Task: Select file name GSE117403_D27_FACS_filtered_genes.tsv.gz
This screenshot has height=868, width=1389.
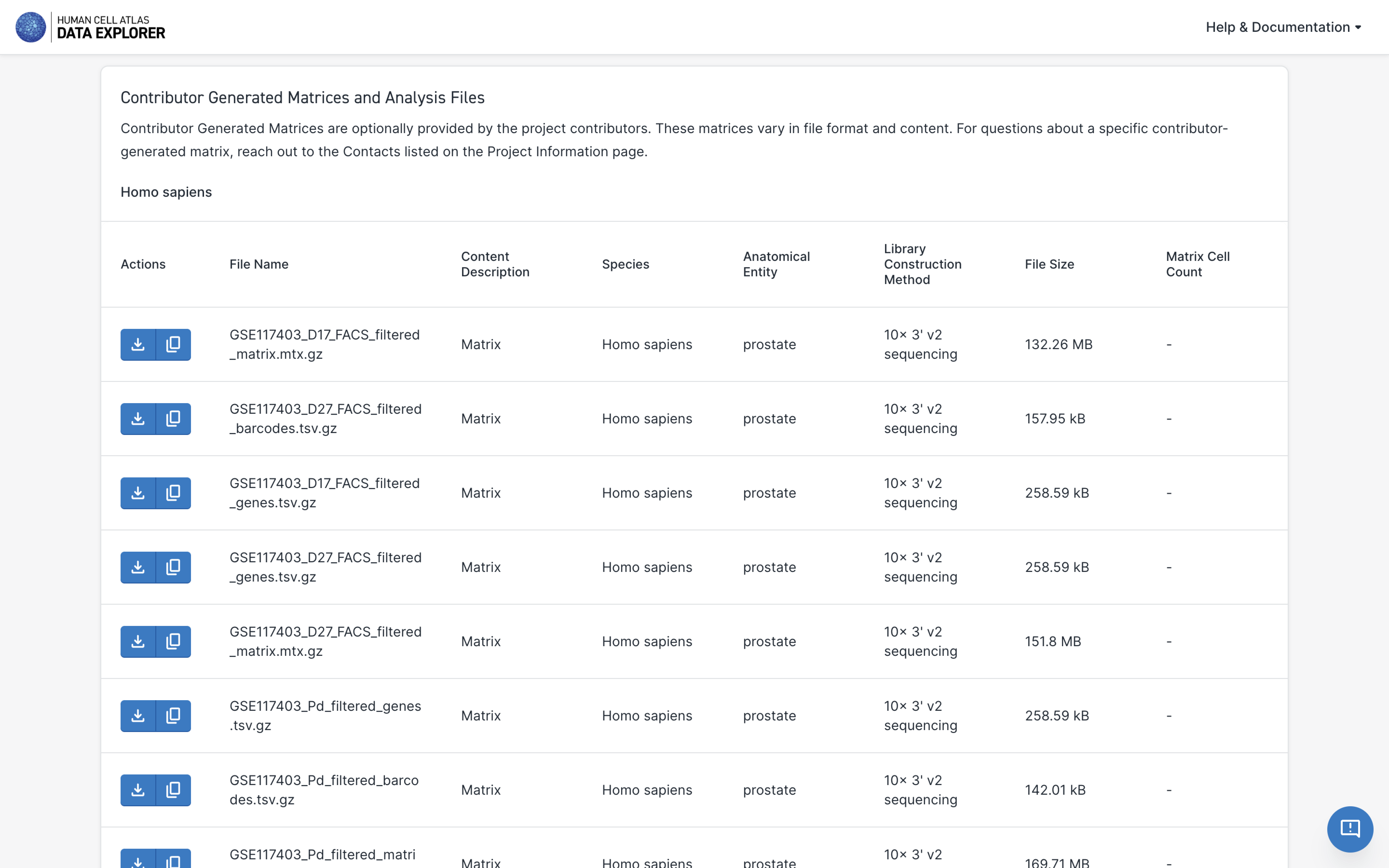Action: (325, 567)
